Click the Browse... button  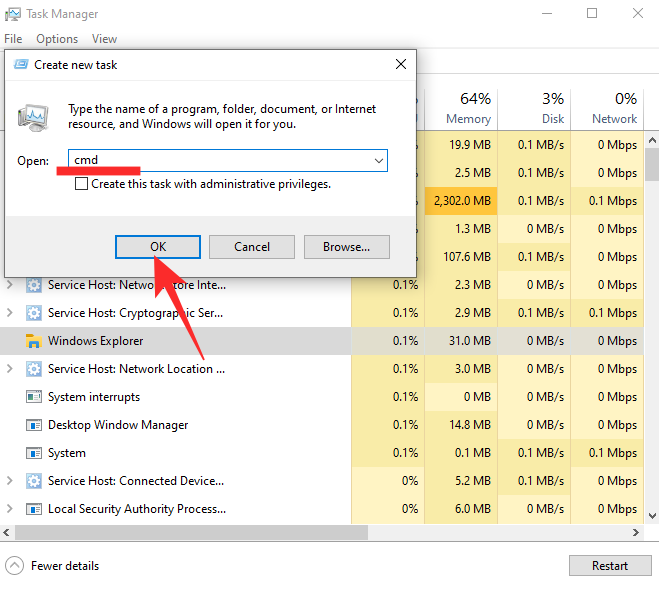tap(347, 247)
